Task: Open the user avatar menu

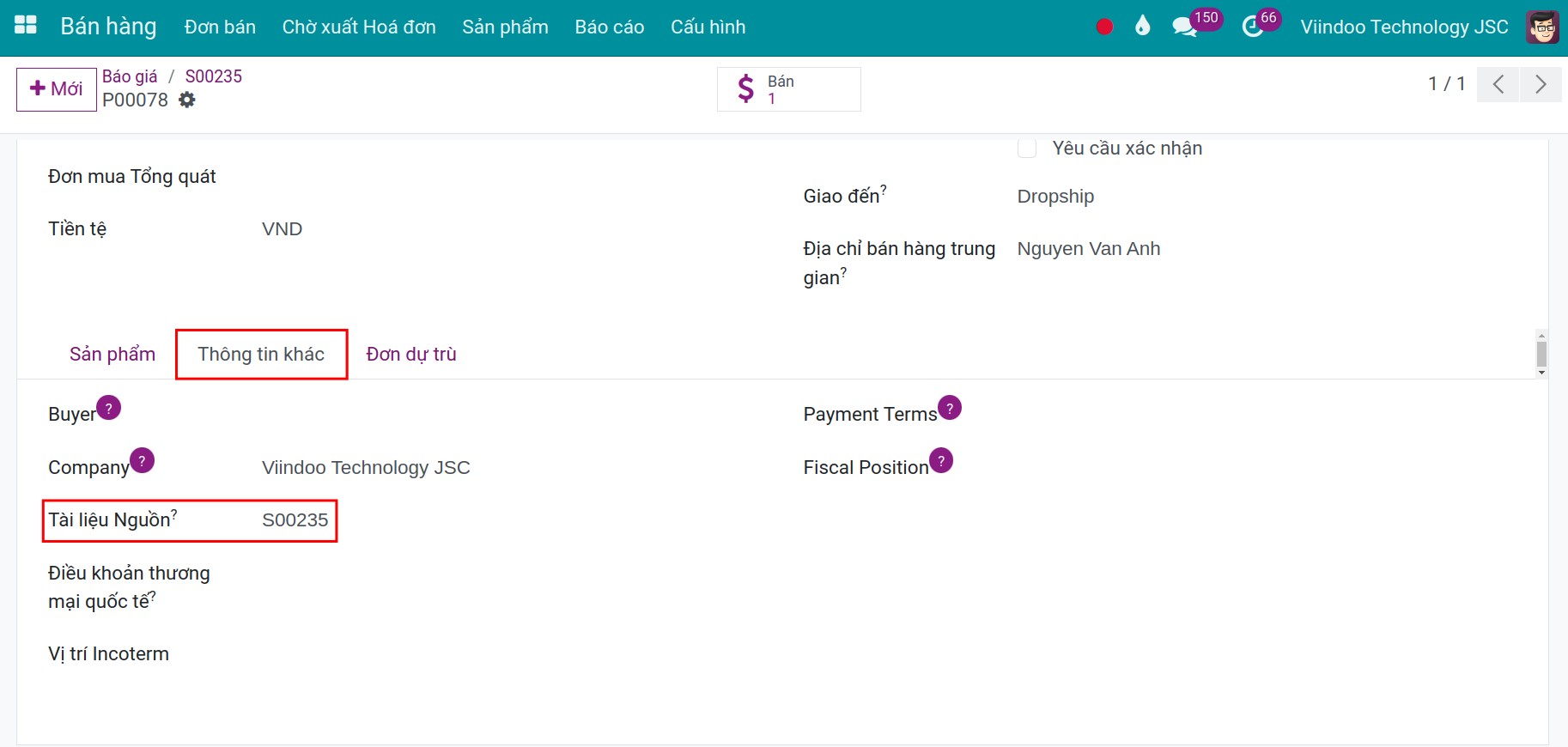Action: (1542, 27)
